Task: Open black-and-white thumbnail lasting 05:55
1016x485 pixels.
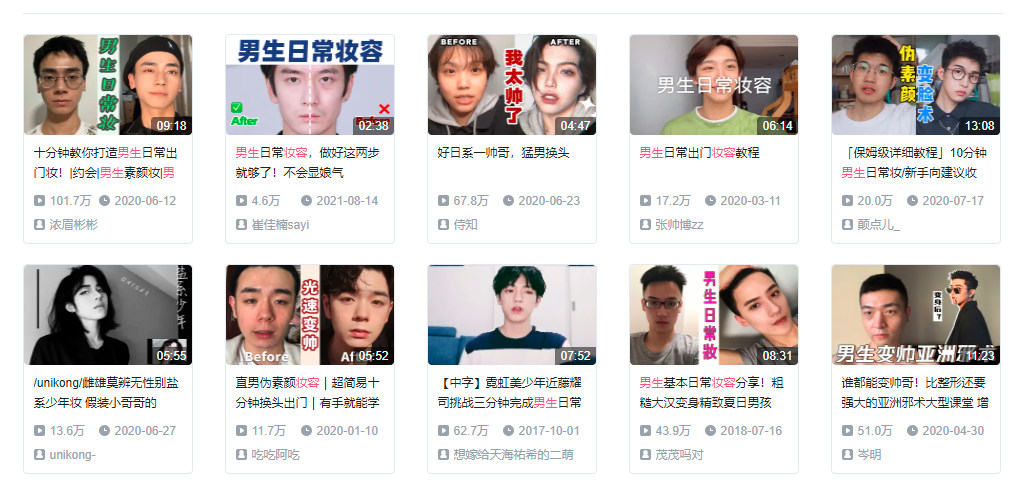Action: pyautogui.click(x=108, y=315)
